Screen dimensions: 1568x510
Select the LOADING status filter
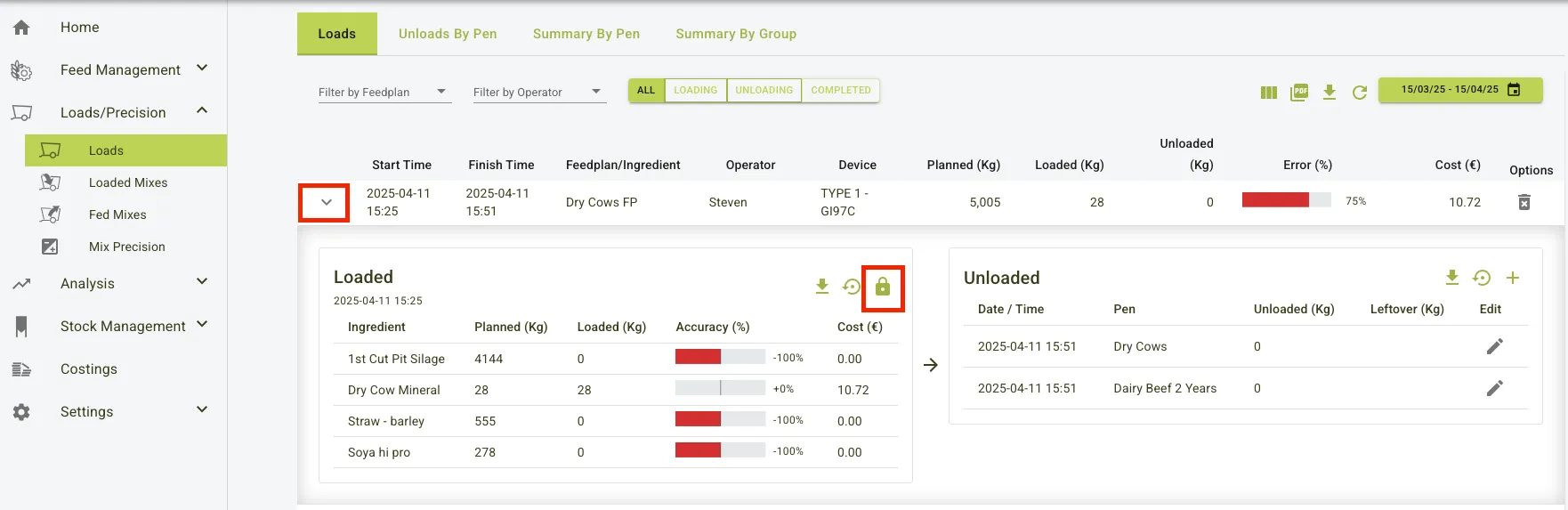coord(695,91)
